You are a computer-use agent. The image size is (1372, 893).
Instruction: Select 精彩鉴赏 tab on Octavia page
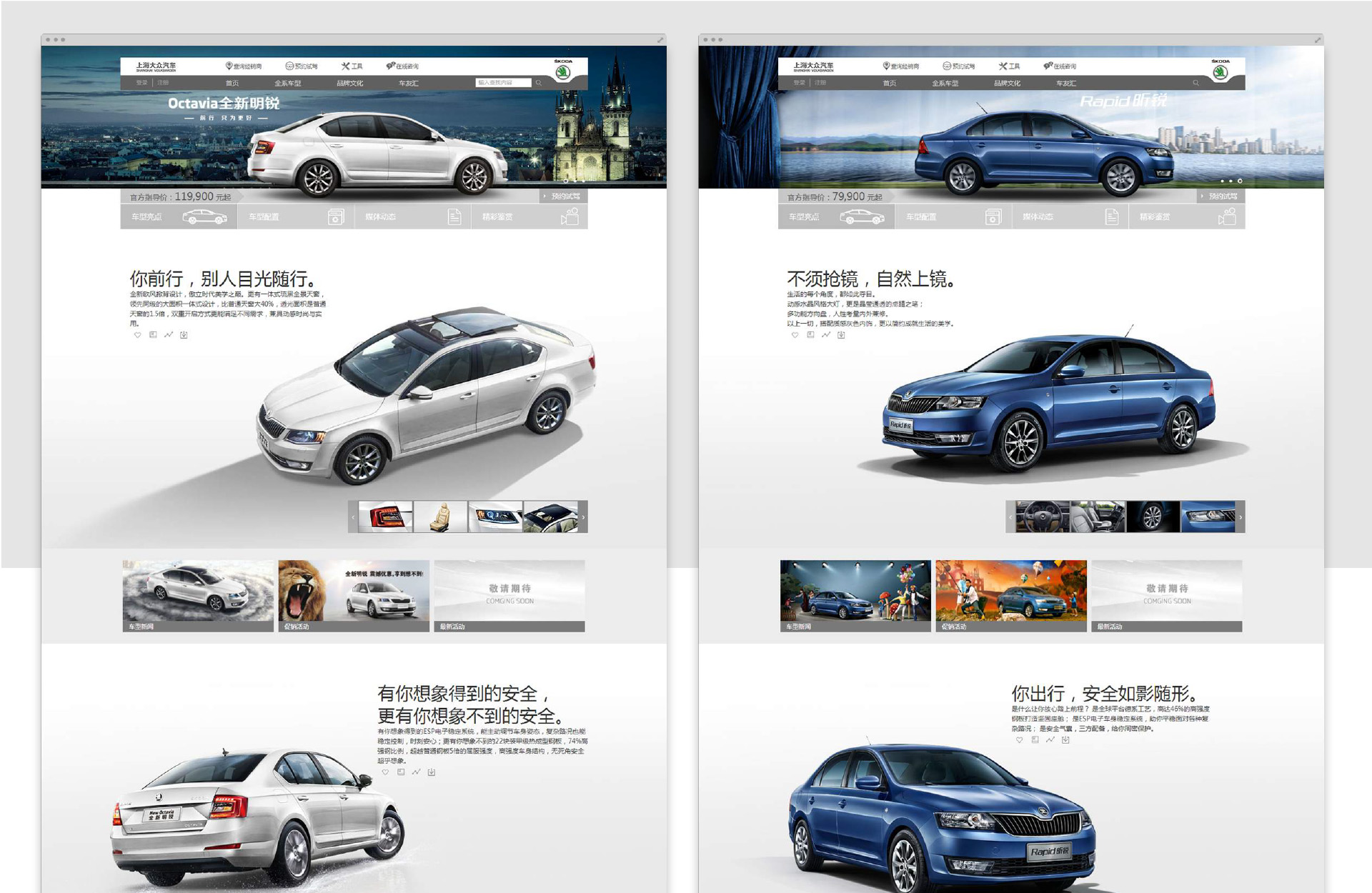(x=530, y=216)
